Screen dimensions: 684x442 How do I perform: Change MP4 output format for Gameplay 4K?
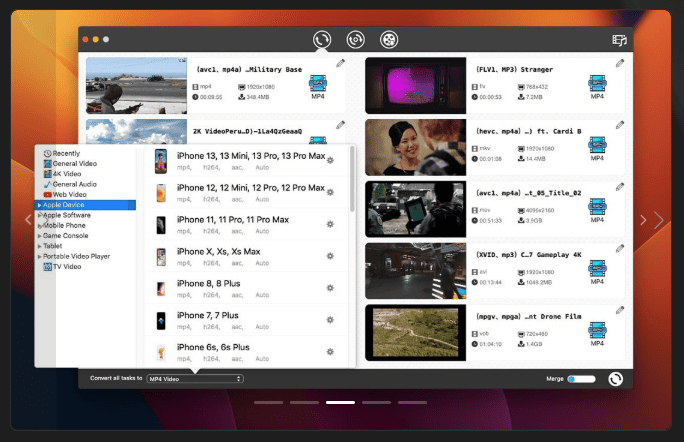[x=597, y=272]
